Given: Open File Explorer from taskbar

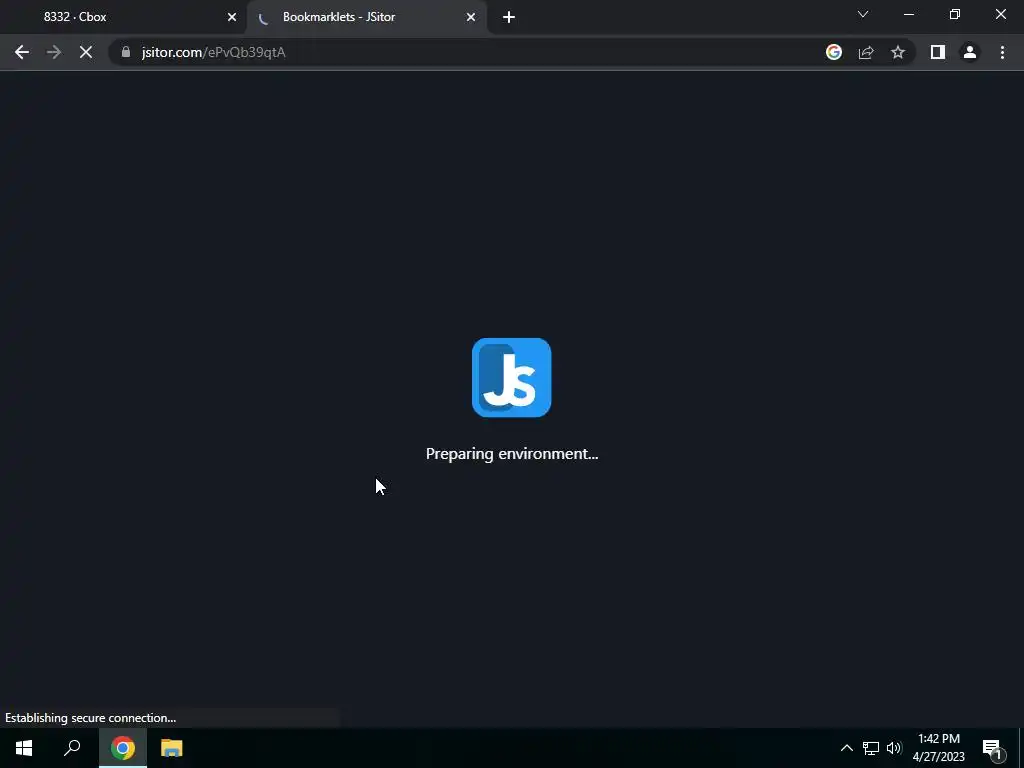Looking at the screenshot, I should click(172, 748).
